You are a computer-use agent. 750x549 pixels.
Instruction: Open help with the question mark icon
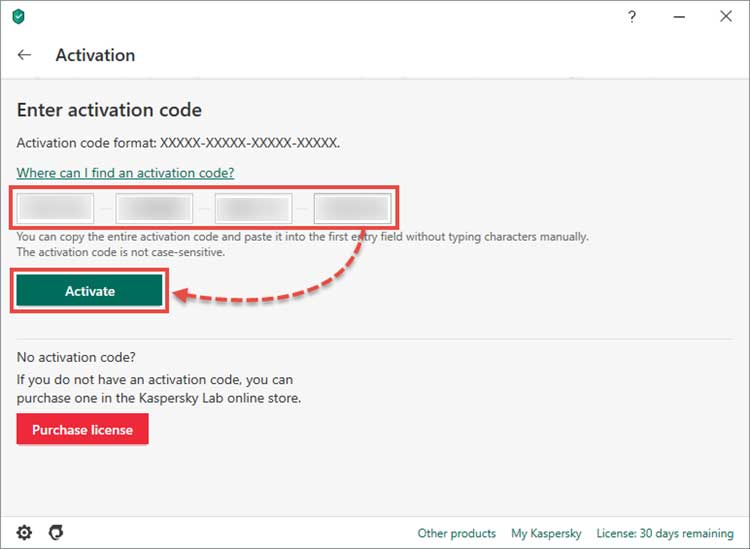[x=631, y=17]
